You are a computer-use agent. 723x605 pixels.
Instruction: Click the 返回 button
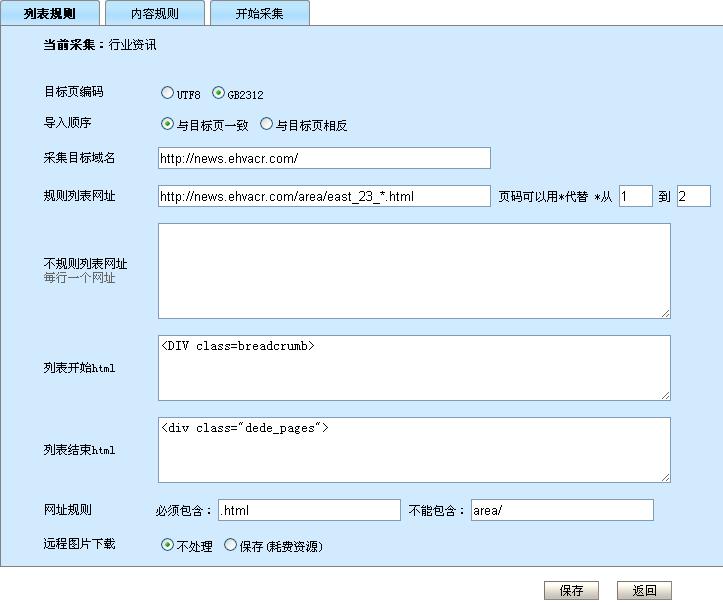click(x=644, y=590)
